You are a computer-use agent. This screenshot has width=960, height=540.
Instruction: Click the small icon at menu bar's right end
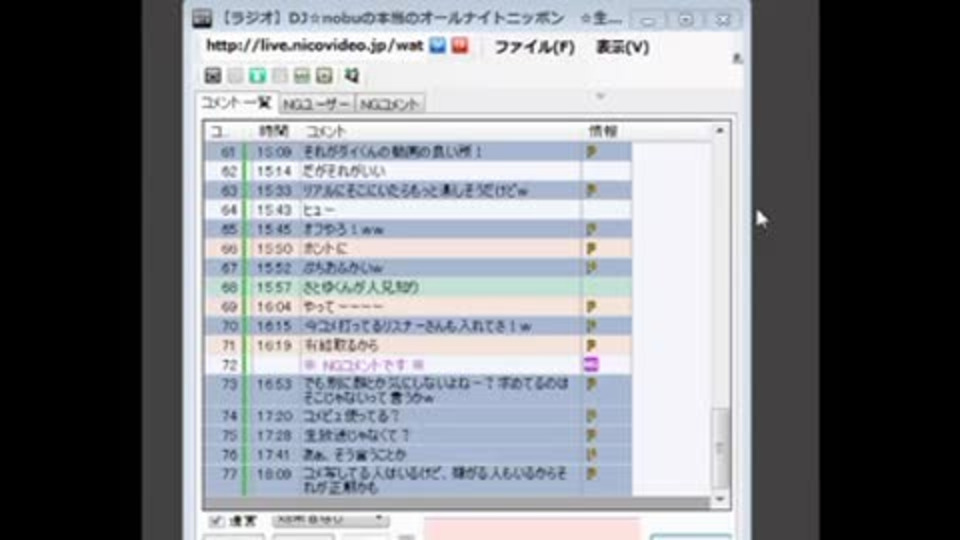click(x=737, y=58)
